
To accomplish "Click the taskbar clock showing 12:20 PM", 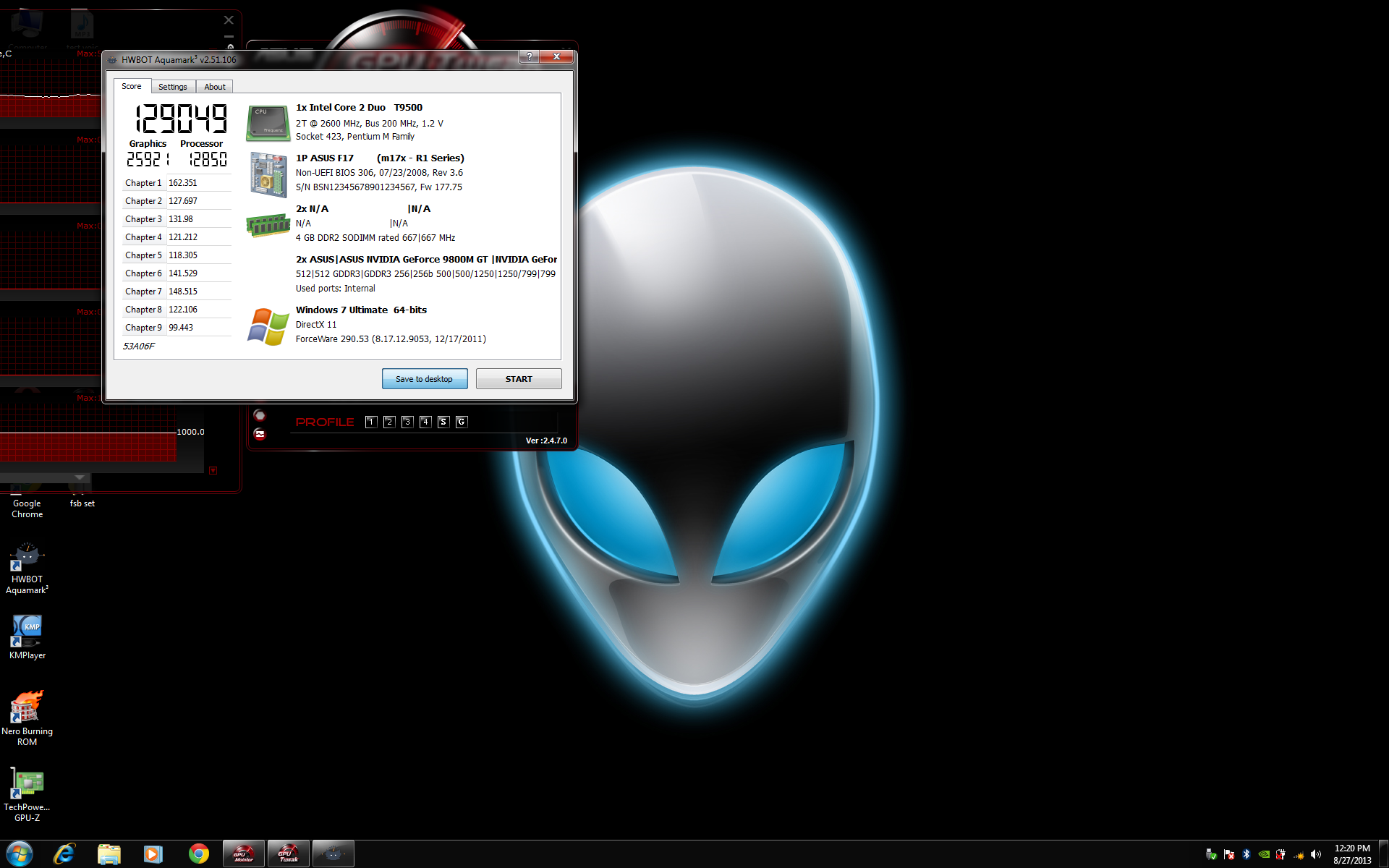I will [x=1352, y=854].
